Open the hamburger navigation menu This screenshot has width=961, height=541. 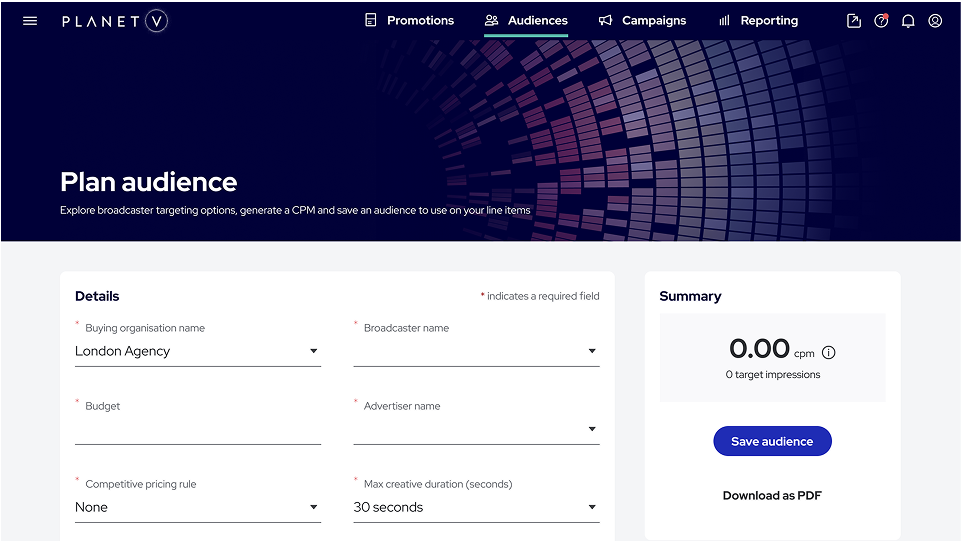click(29, 21)
